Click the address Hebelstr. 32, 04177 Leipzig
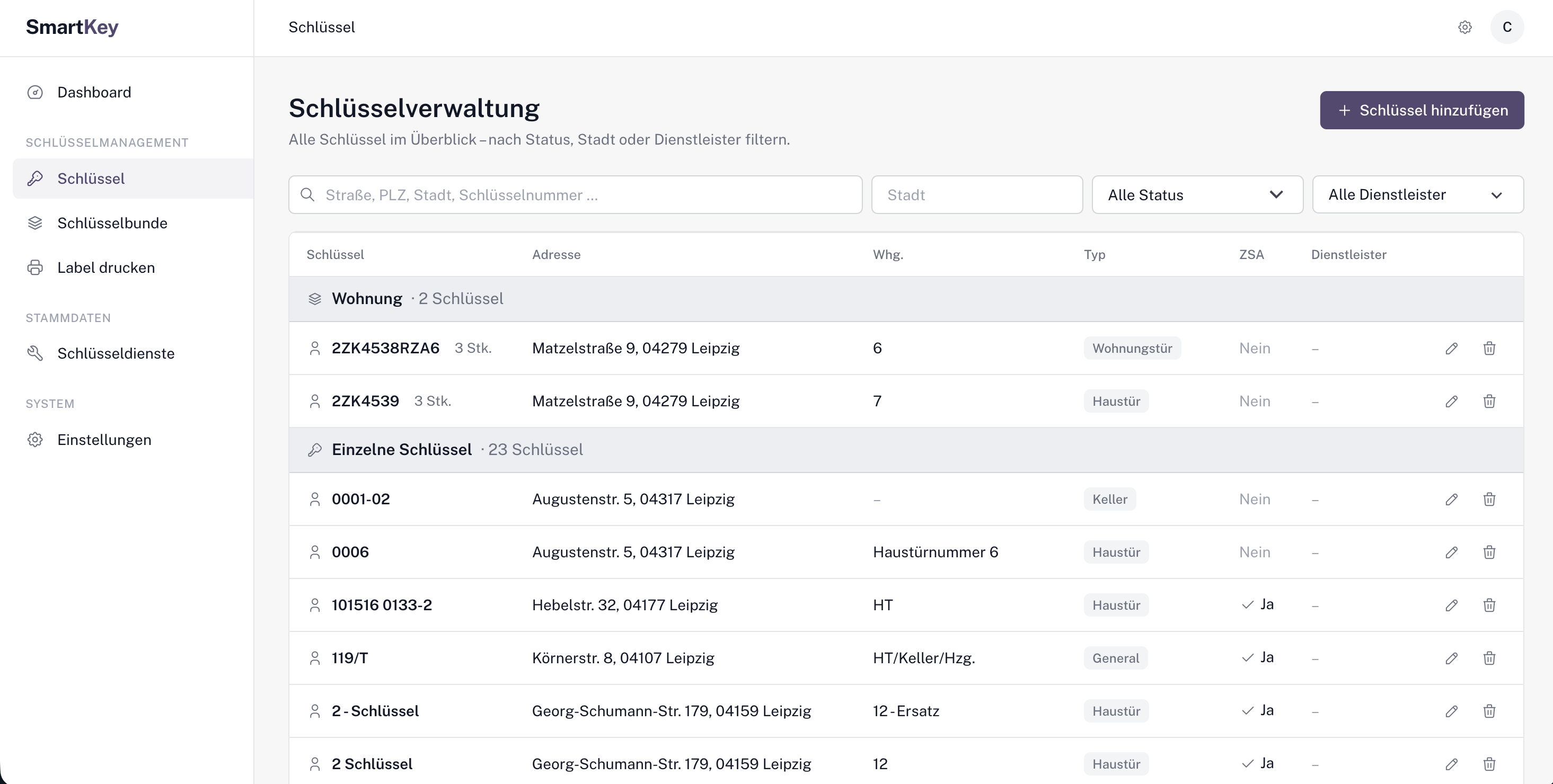This screenshot has height=784, width=1553. 624,605
